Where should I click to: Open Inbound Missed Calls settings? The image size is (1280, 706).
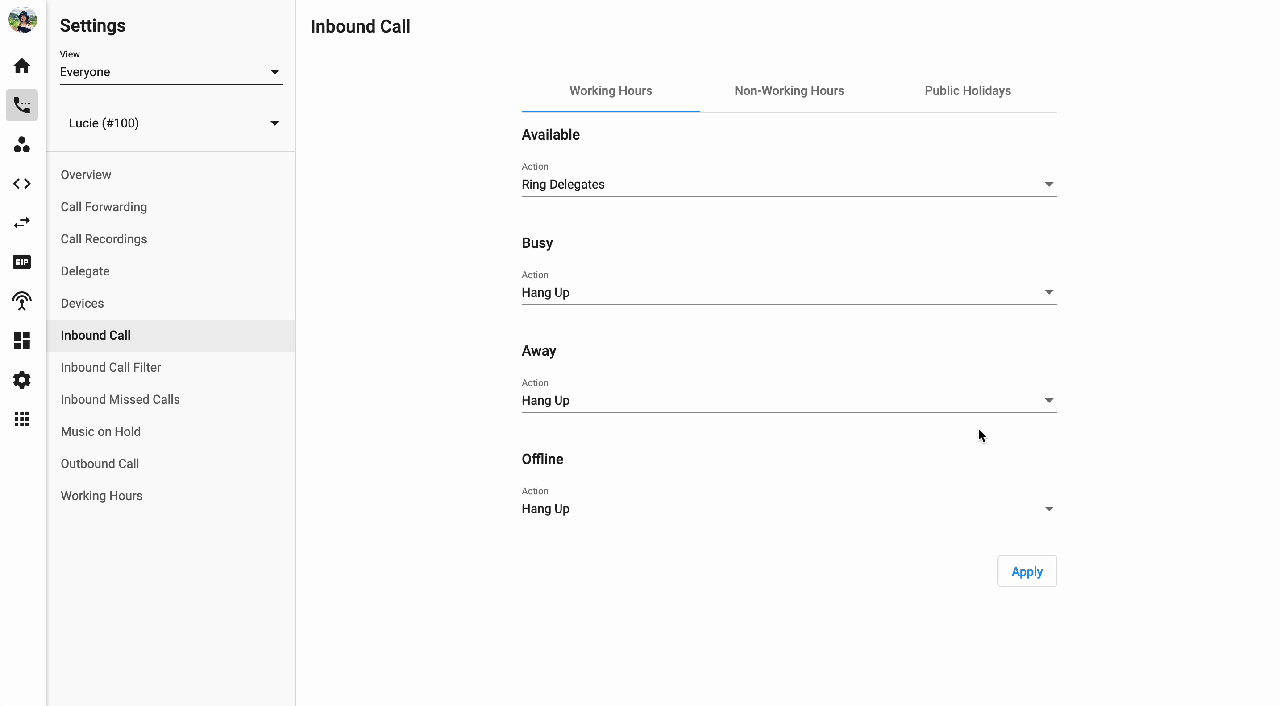[x=171, y=400]
